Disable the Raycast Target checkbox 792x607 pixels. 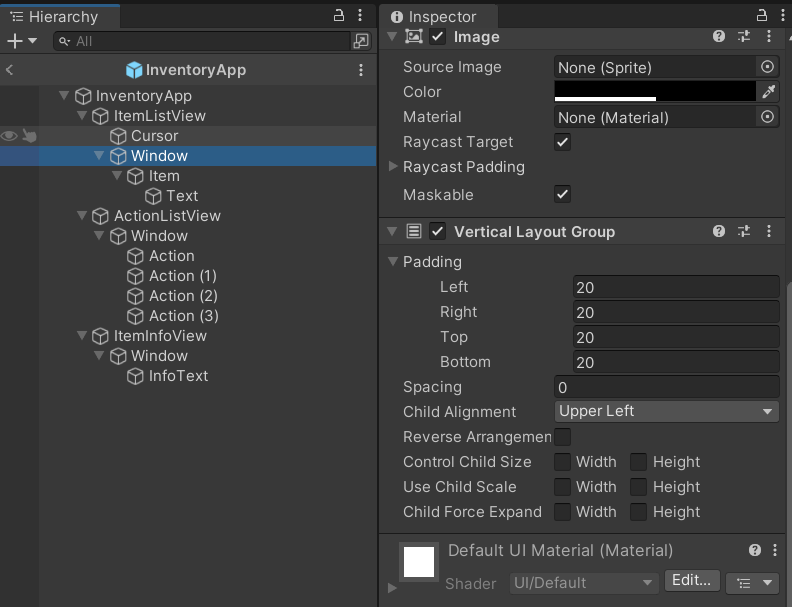click(x=563, y=142)
